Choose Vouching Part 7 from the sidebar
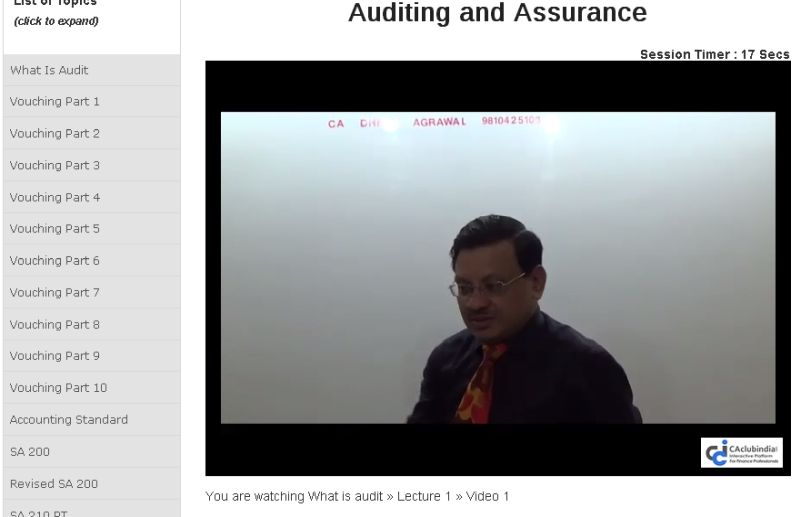Screen dimensions: 800x517 92,292
